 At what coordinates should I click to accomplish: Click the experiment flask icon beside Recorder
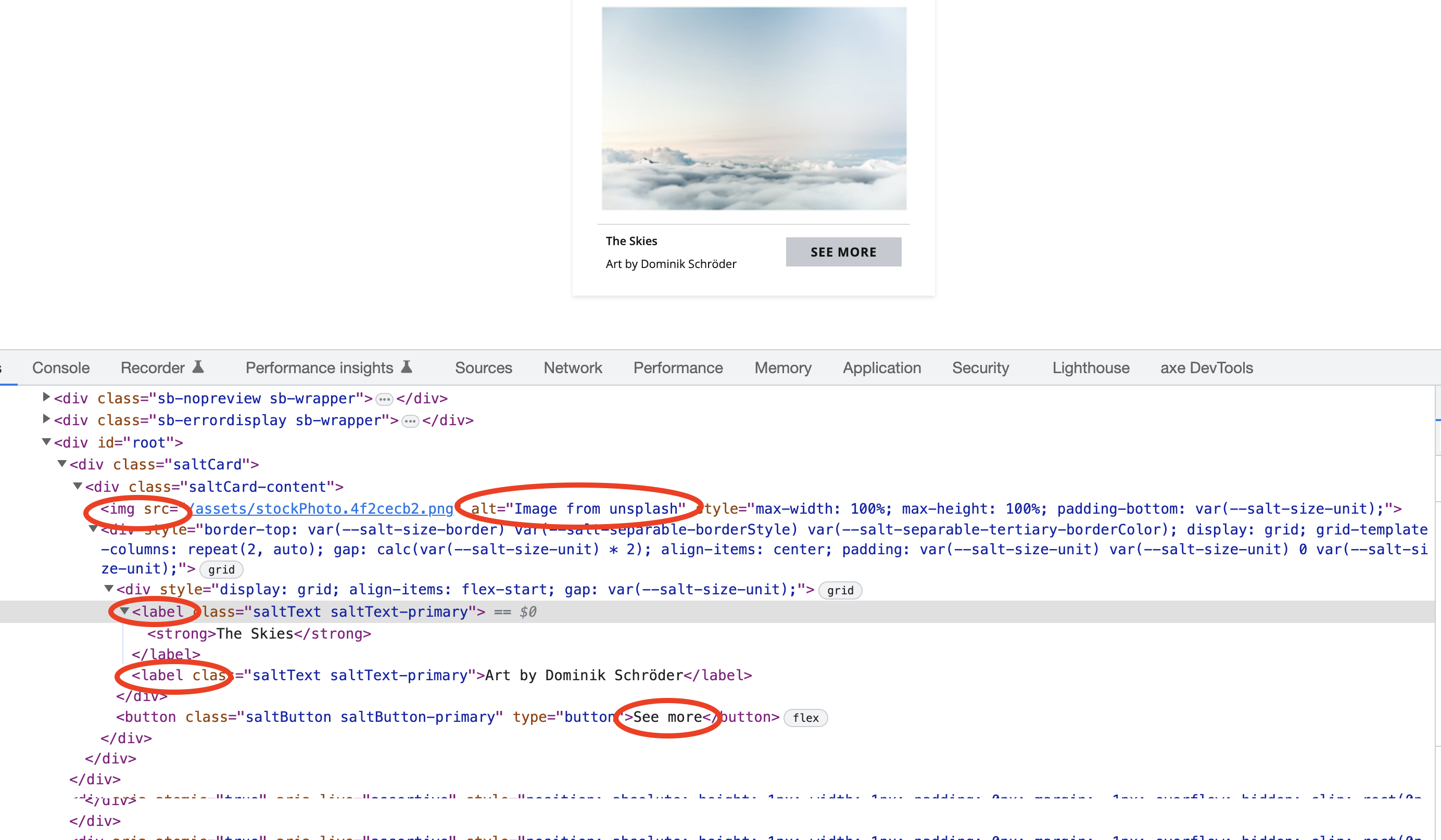pos(197,367)
